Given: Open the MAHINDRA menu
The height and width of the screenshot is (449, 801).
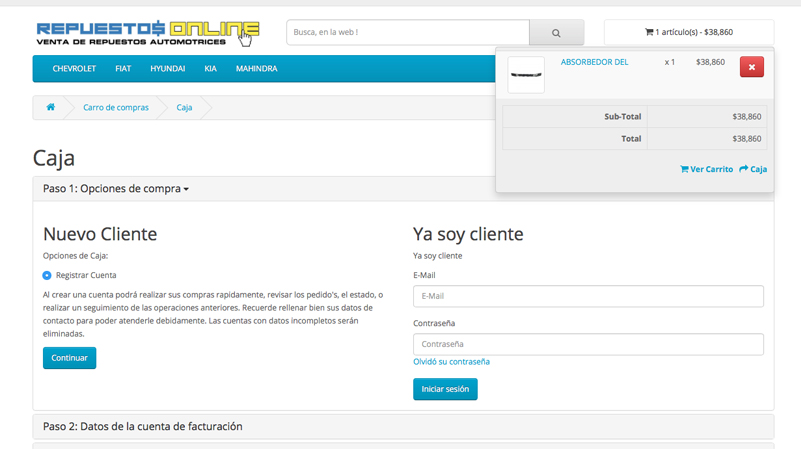Looking at the screenshot, I should coord(256,68).
